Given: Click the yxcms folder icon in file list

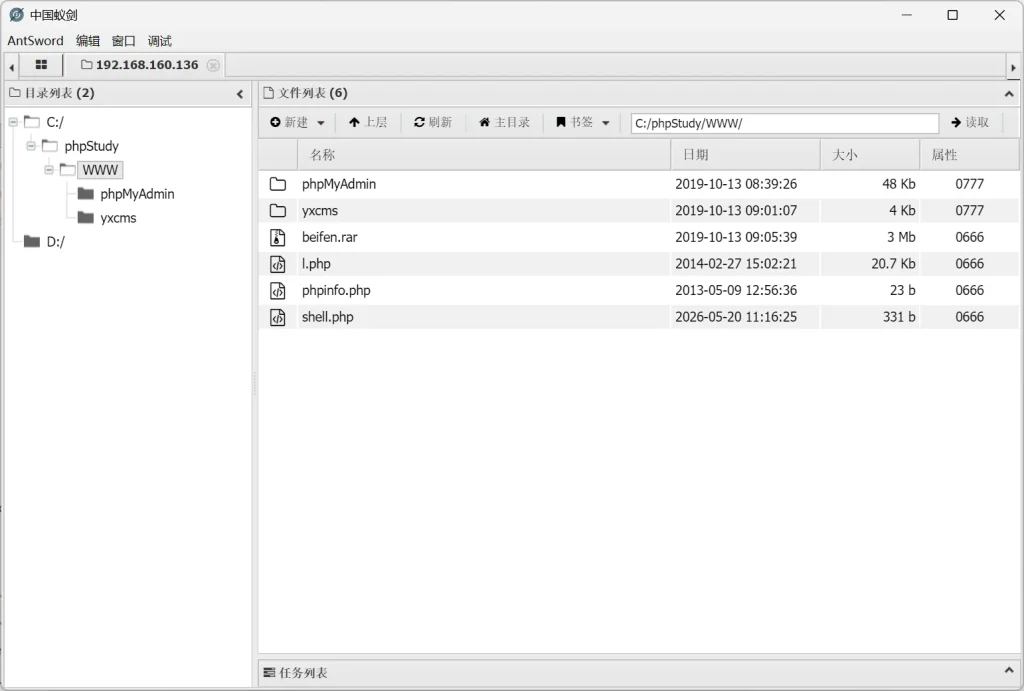Looking at the screenshot, I should pyautogui.click(x=278, y=211).
